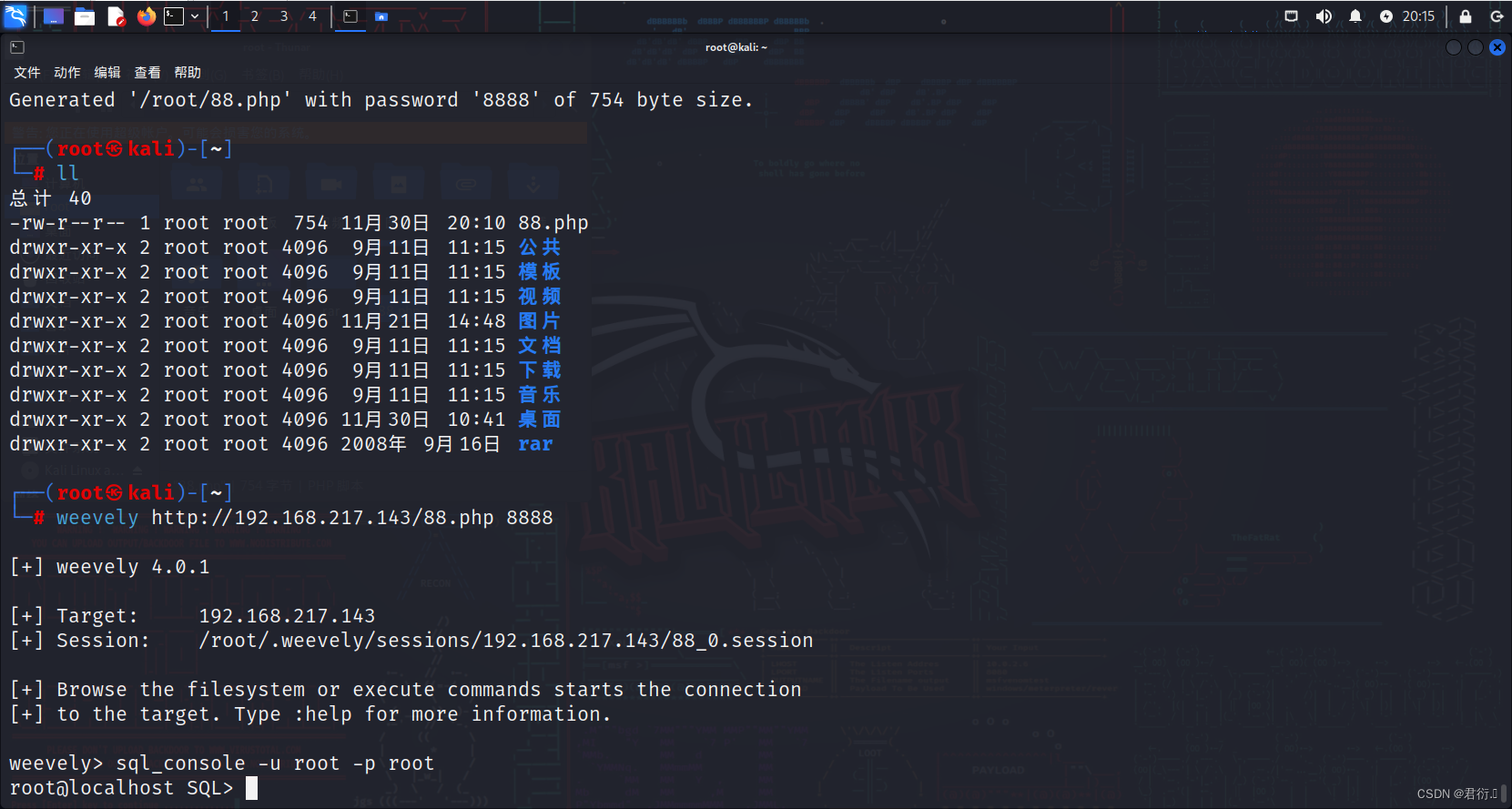The image size is (1512, 809).
Task: Switch to workspace 3
Action: tap(284, 16)
